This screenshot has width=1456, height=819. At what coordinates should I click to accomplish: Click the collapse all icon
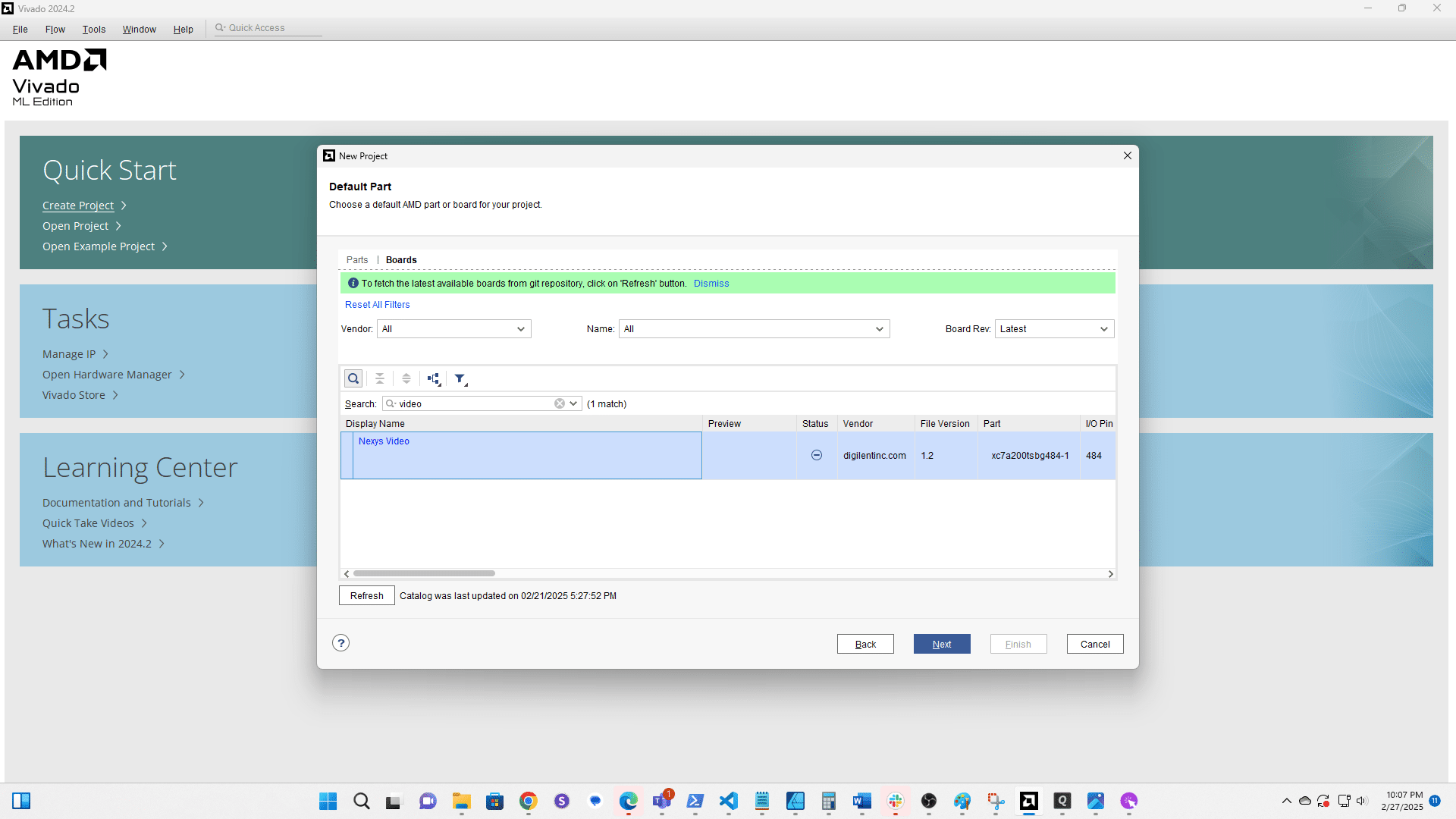(x=380, y=378)
